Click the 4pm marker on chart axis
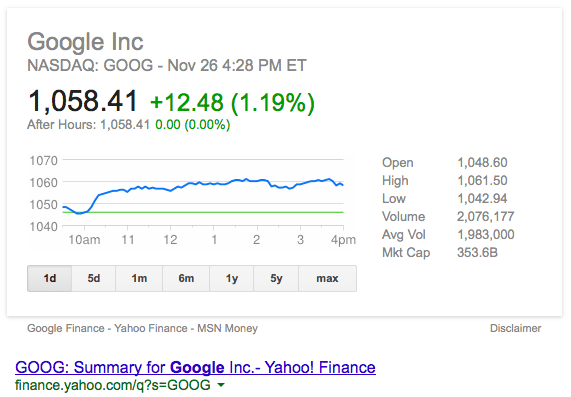The width and height of the screenshot is (571, 397). pos(343,240)
